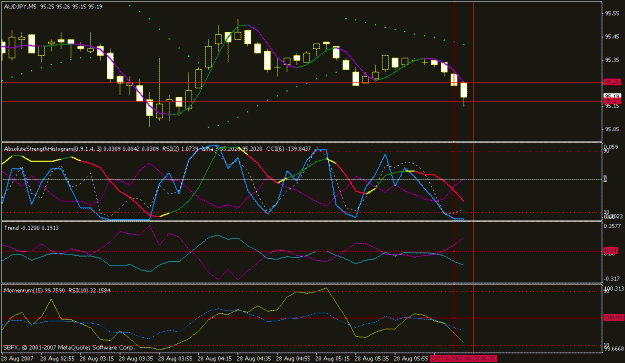Click the 28 Aug 04:15 time label

[x=215, y=359]
